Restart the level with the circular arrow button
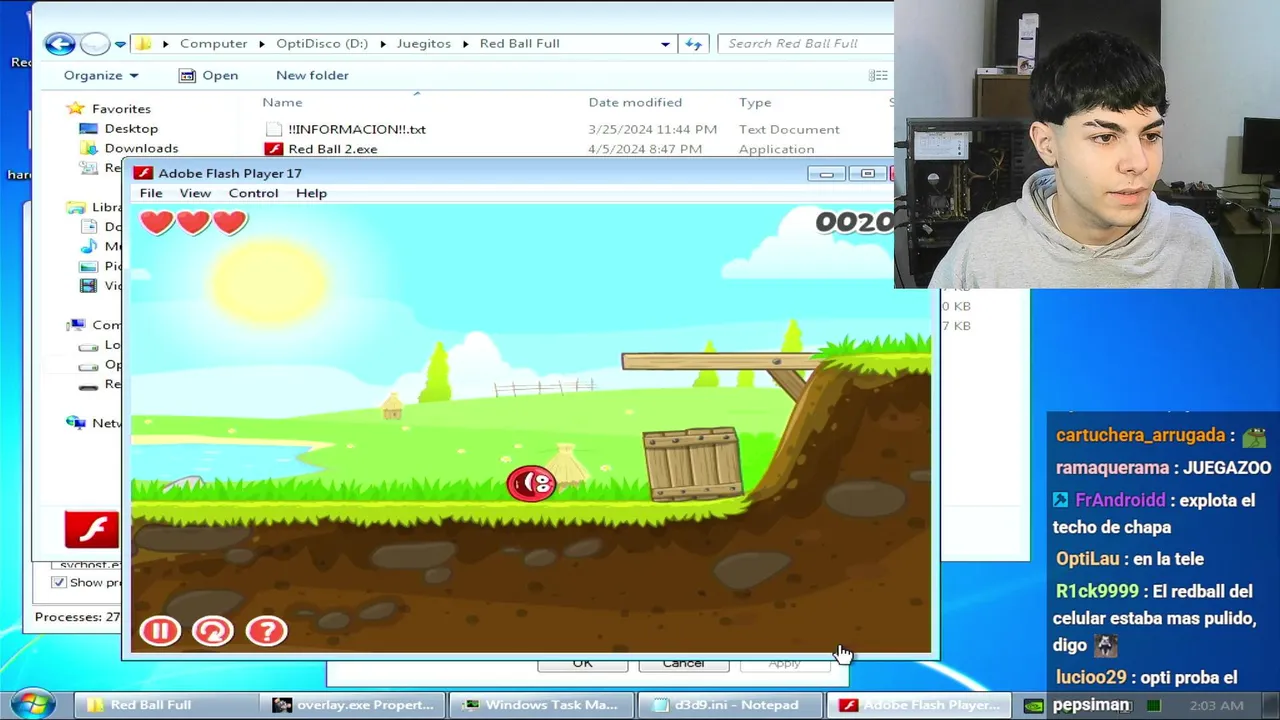This screenshot has height=720, width=1280. pos(212,631)
